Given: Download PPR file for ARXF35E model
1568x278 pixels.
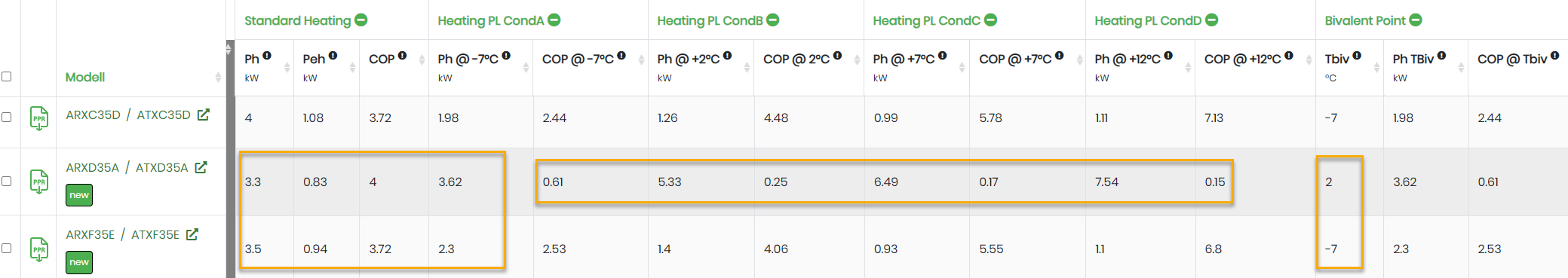Looking at the screenshot, I should click(39, 249).
